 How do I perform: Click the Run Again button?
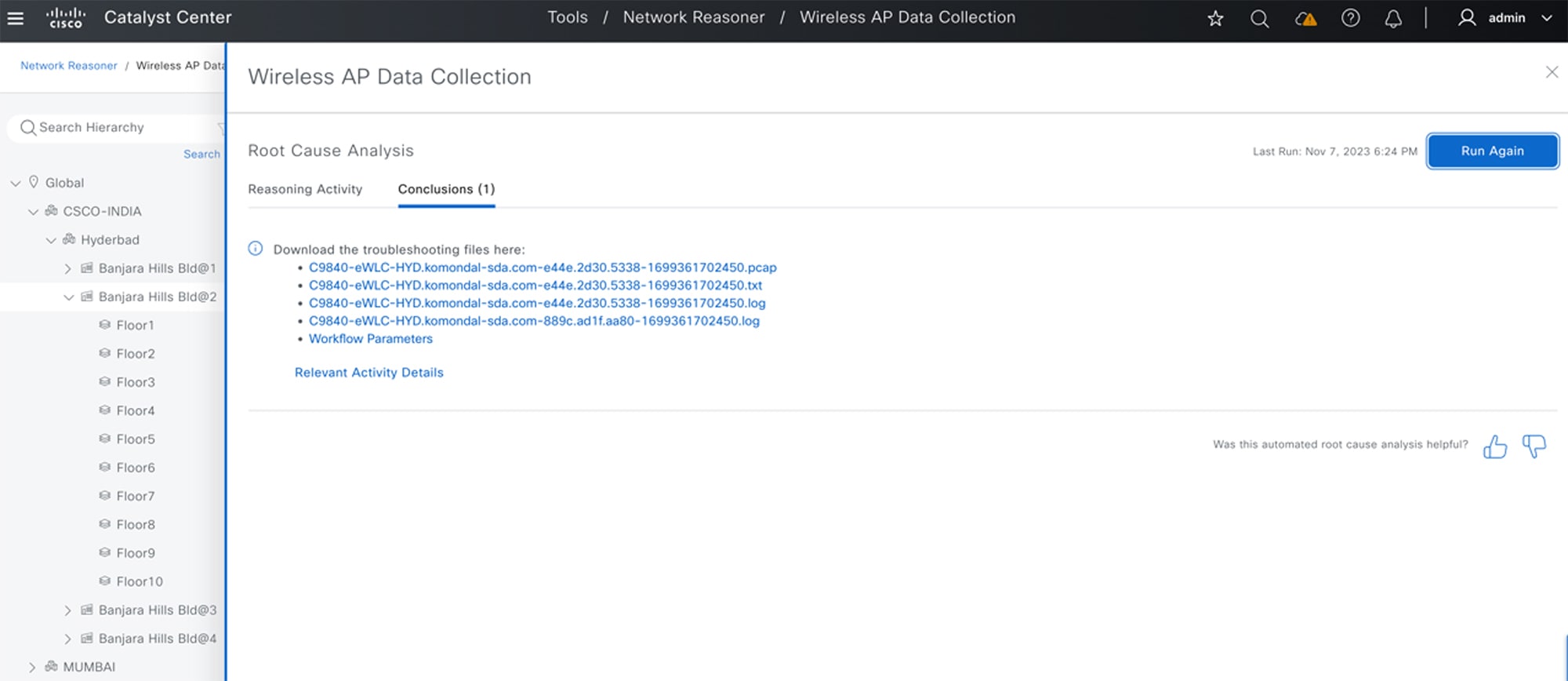coord(1493,151)
